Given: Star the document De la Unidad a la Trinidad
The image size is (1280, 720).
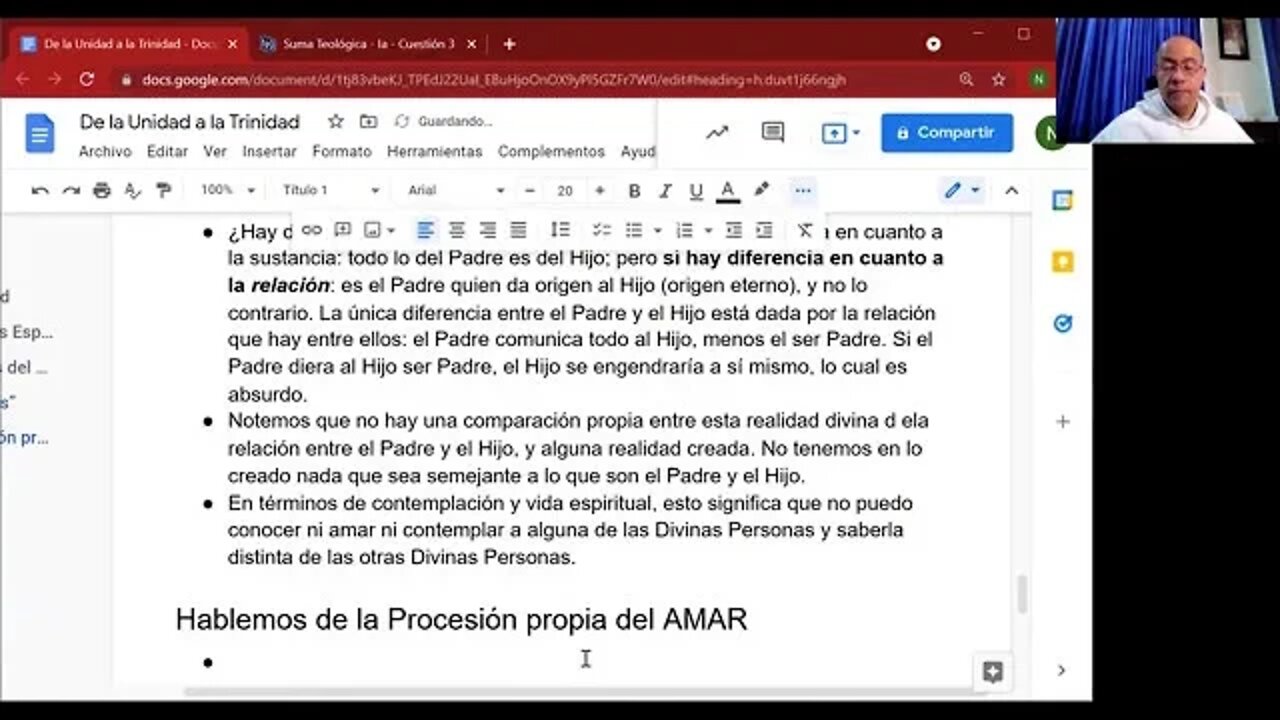Looking at the screenshot, I should pyautogui.click(x=336, y=121).
